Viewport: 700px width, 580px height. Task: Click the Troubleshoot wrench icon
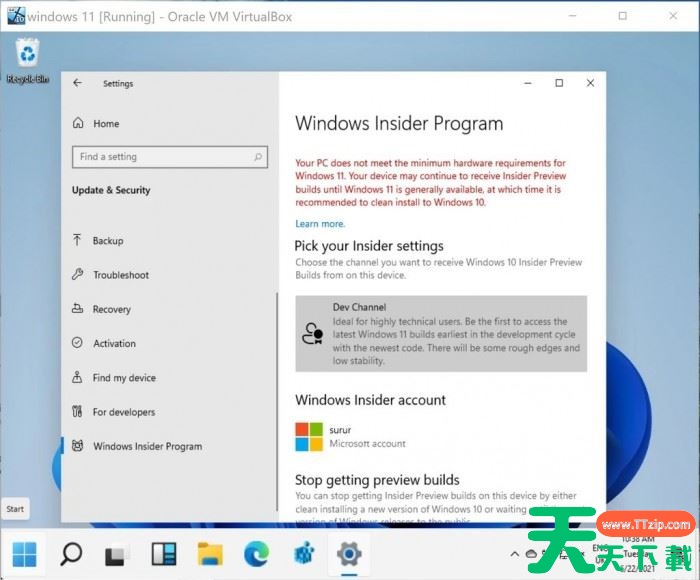click(77, 274)
